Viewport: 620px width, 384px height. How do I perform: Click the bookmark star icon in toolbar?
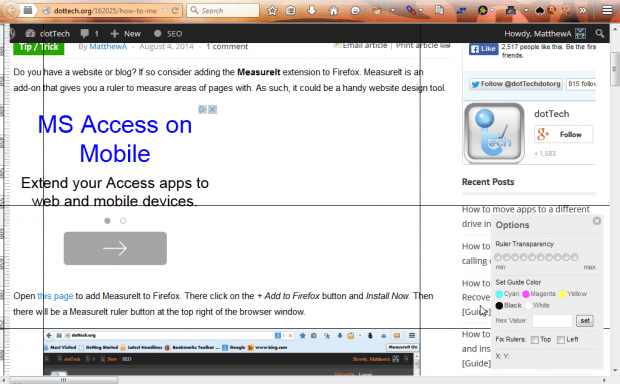point(272,11)
